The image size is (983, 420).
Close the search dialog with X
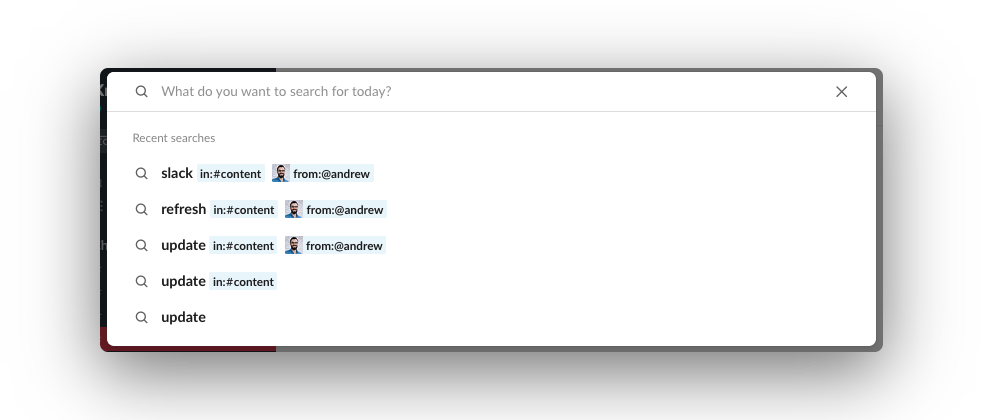[841, 92]
